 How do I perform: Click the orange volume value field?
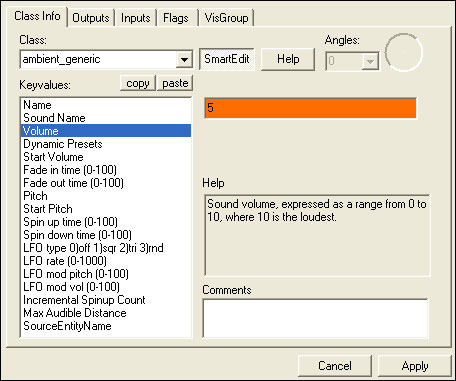(x=311, y=108)
